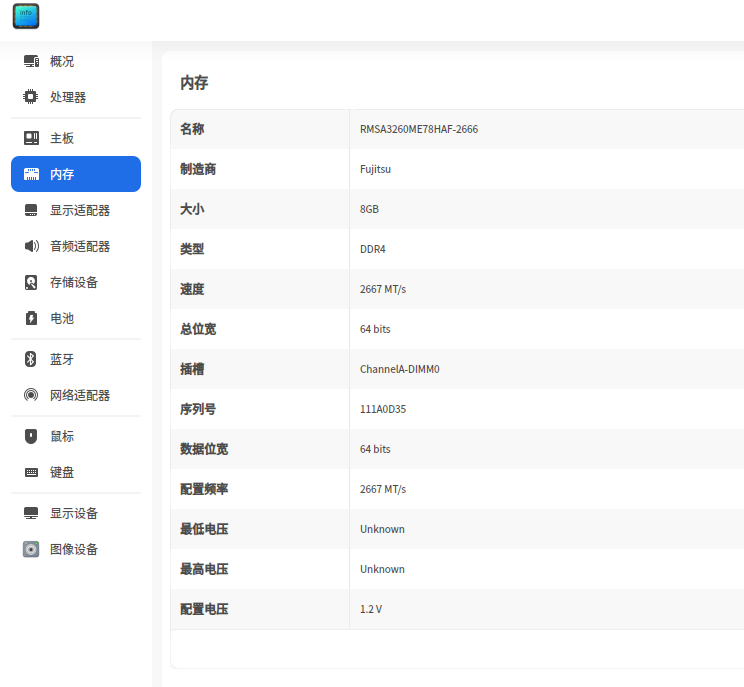Click the manufacturer value Fujitsu
This screenshot has height=687, width=744.
click(x=375, y=169)
